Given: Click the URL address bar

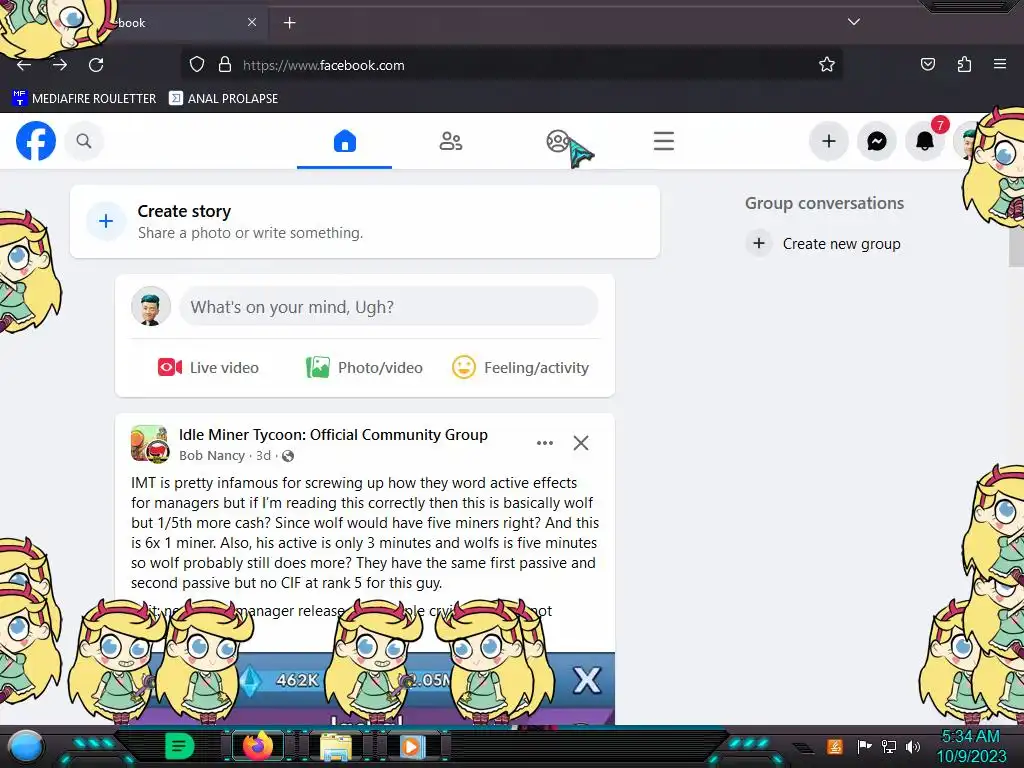Looking at the screenshot, I should pos(511,65).
